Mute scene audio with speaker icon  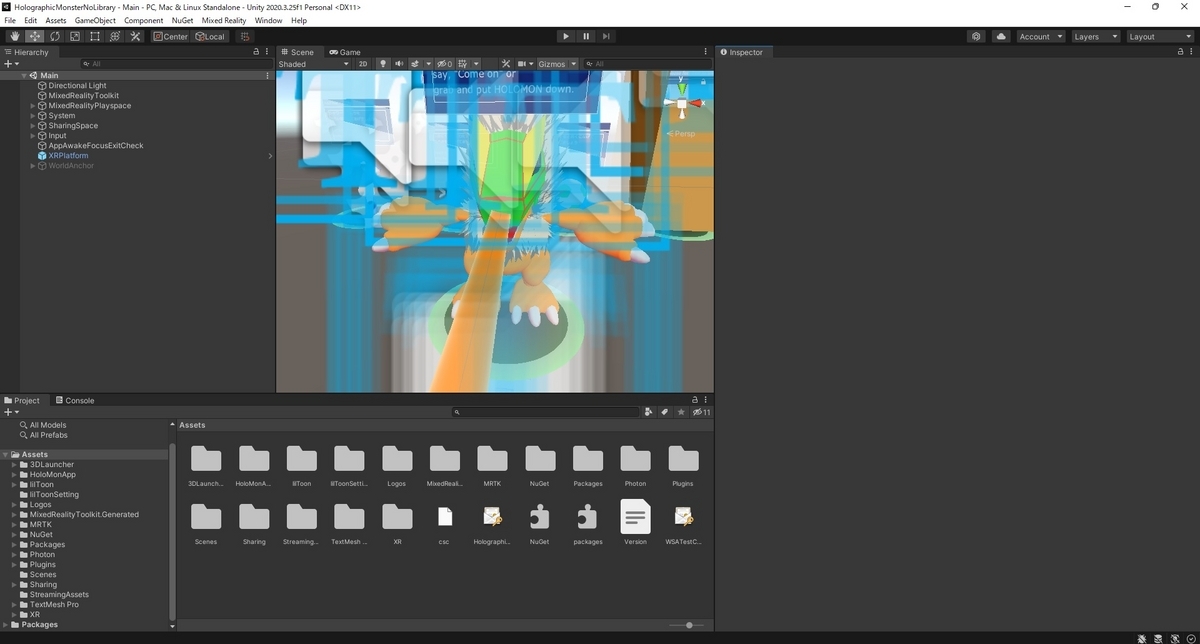[x=399, y=63]
